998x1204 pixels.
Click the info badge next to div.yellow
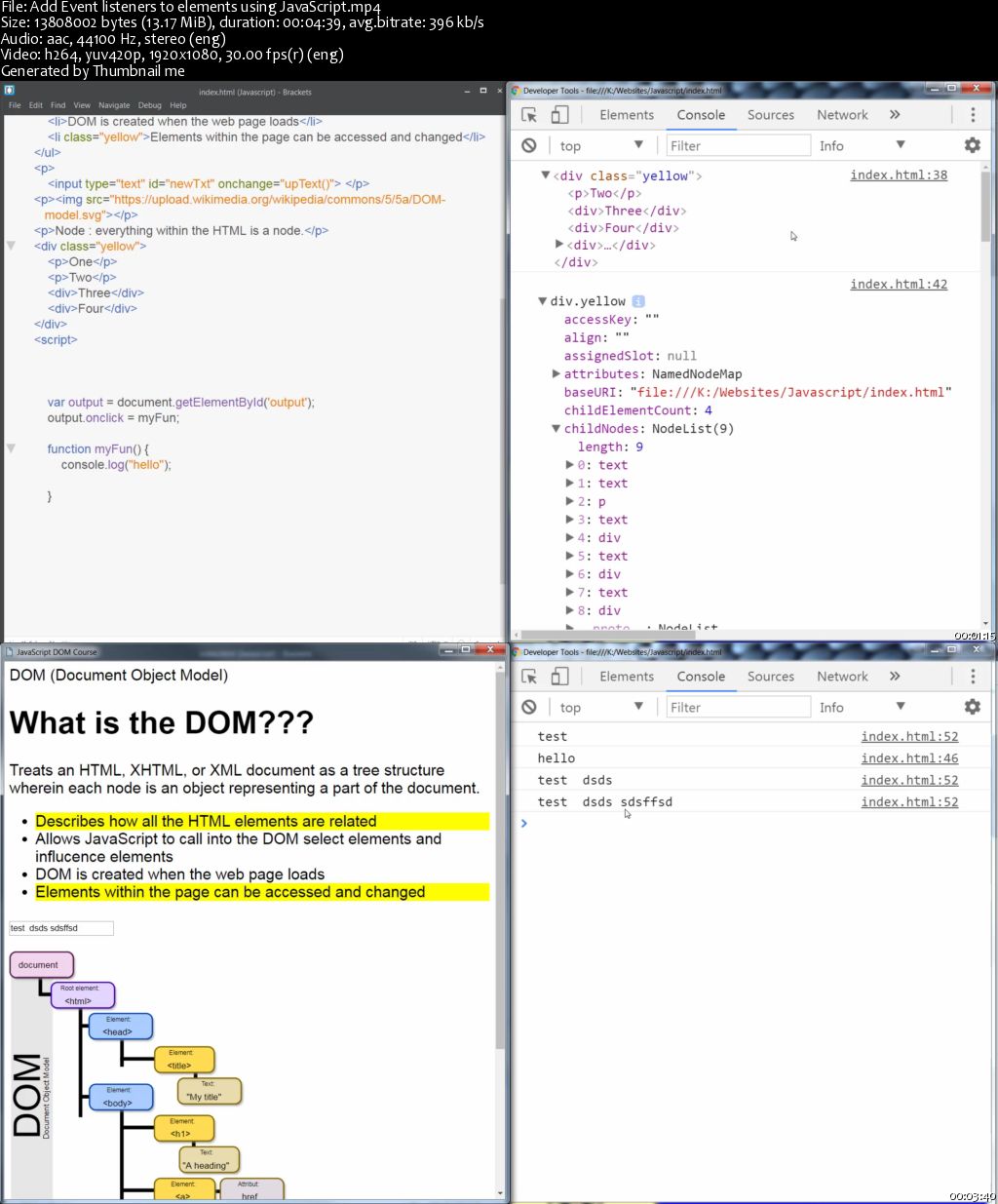pyautogui.click(x=638, y=300)
